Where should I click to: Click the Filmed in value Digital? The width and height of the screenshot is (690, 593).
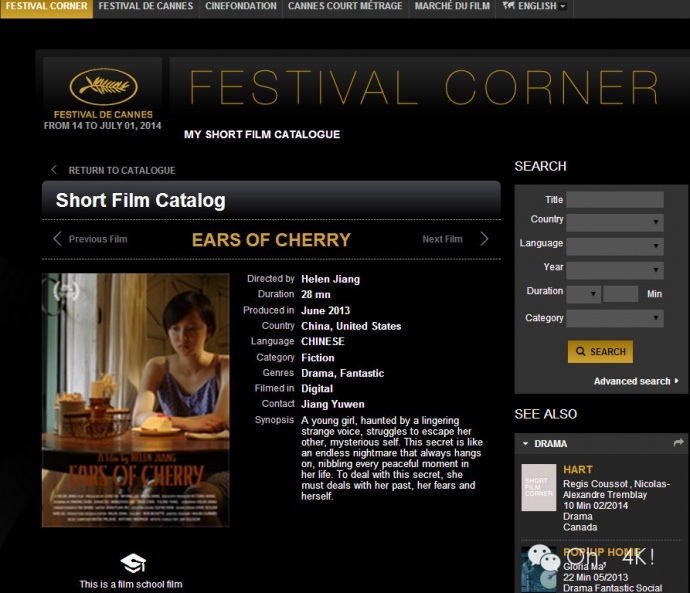tap(317, 388)
